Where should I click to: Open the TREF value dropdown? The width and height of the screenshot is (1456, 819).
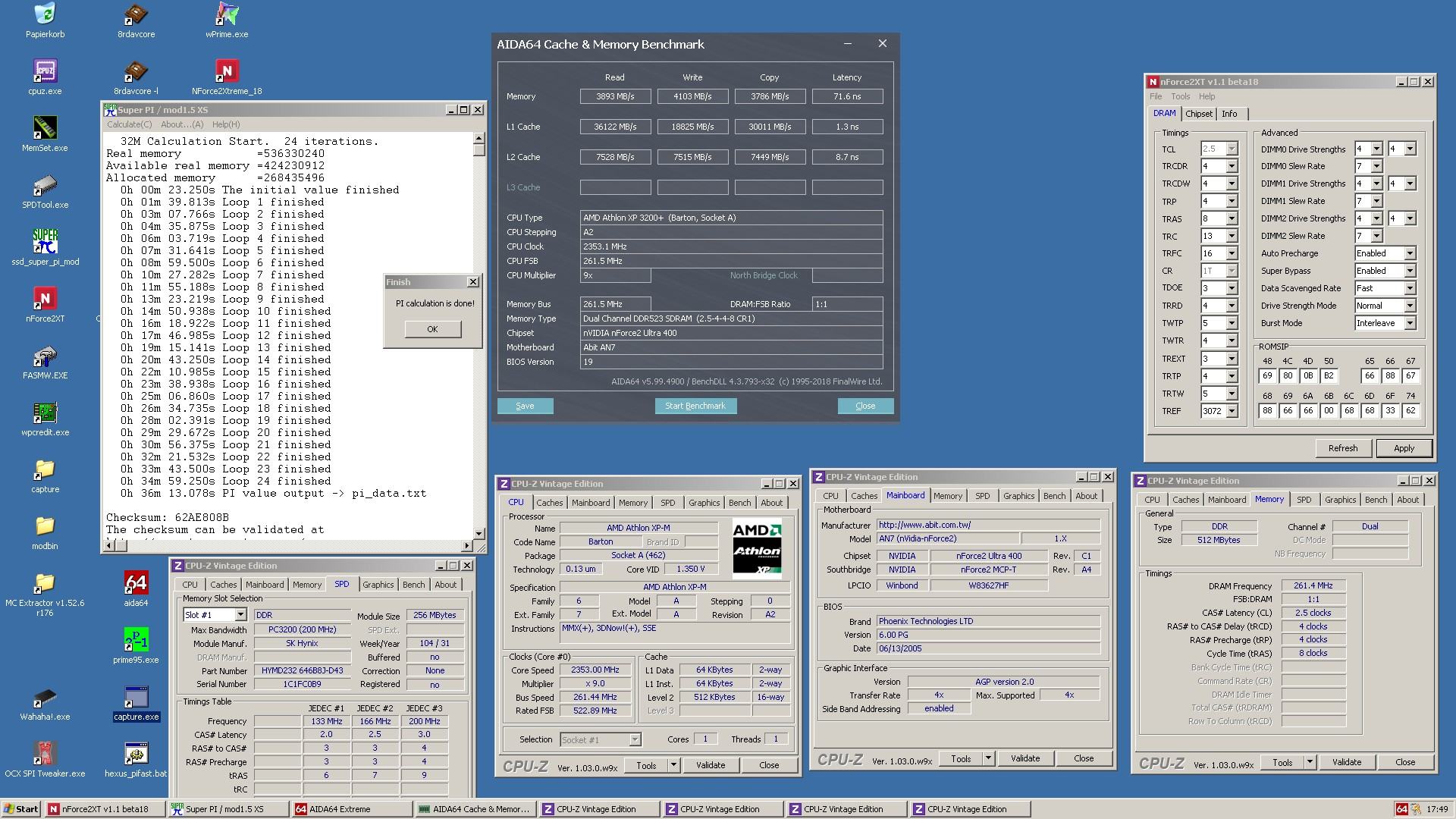click(x=1232, y=410)
